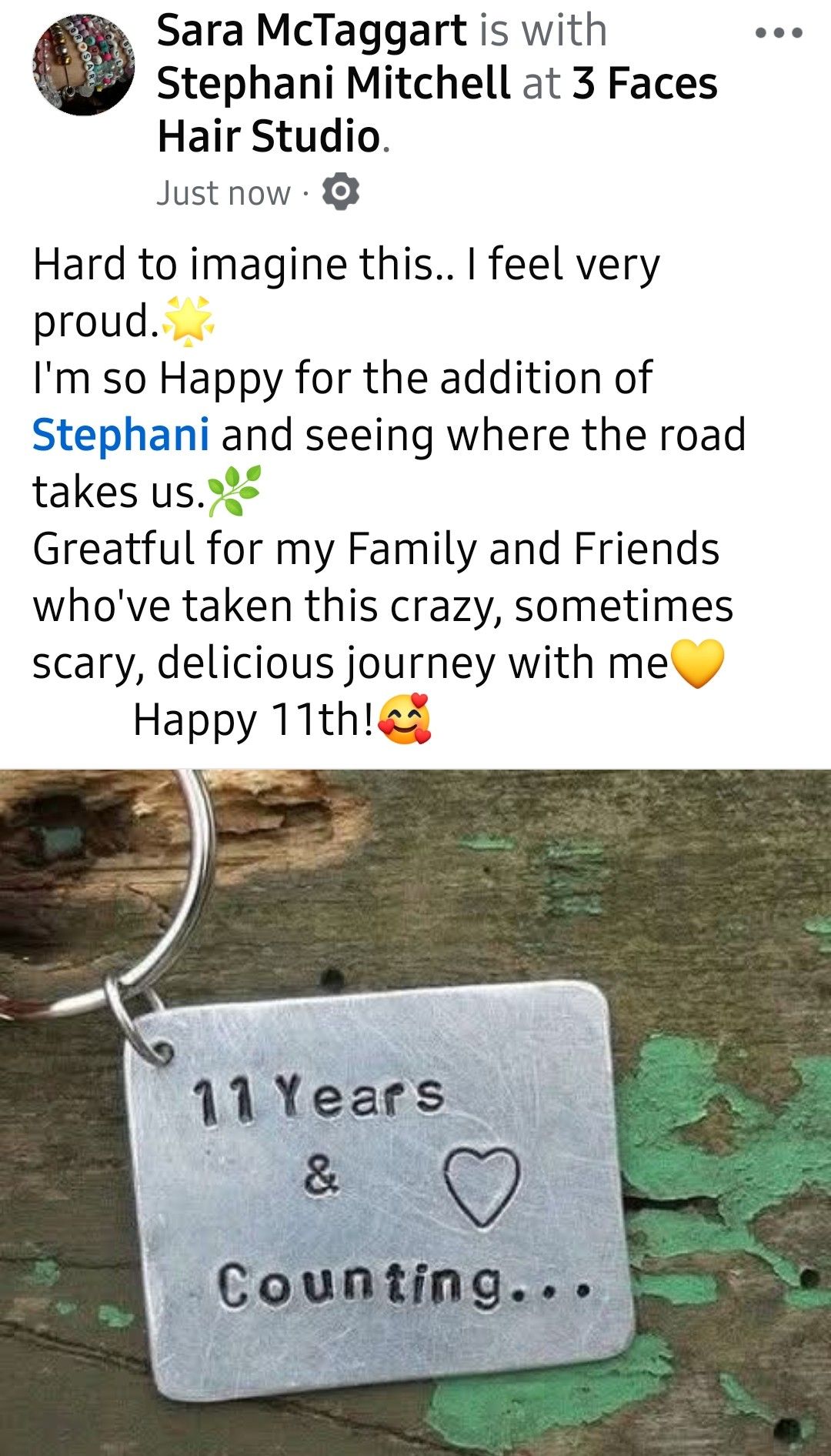Open the blue Stephani mention in post text
This screenshot has width=831, height=1456.
(x=121, y=435)
